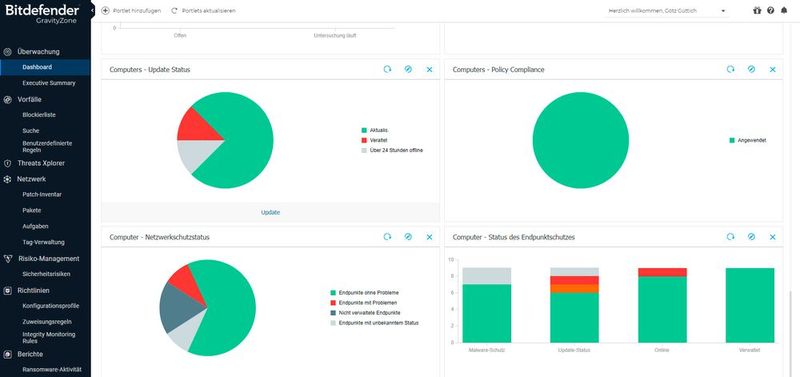The height and width of the screenshot is (377, 800).
Task: Toggle Über 24 Stunden offline legend entry
Action: tap(392, 150)
